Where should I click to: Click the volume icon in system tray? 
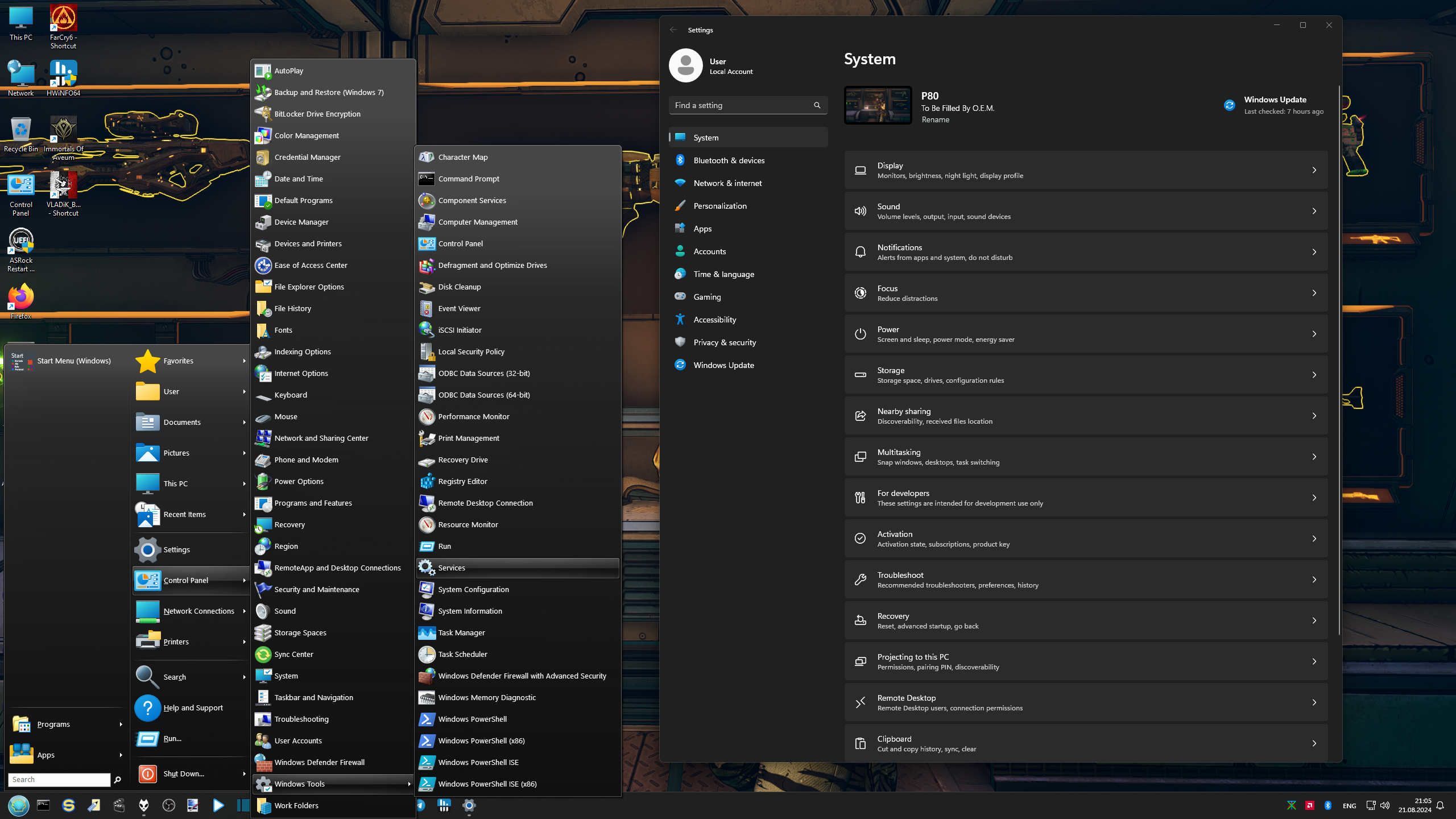tap(1385, 805)
